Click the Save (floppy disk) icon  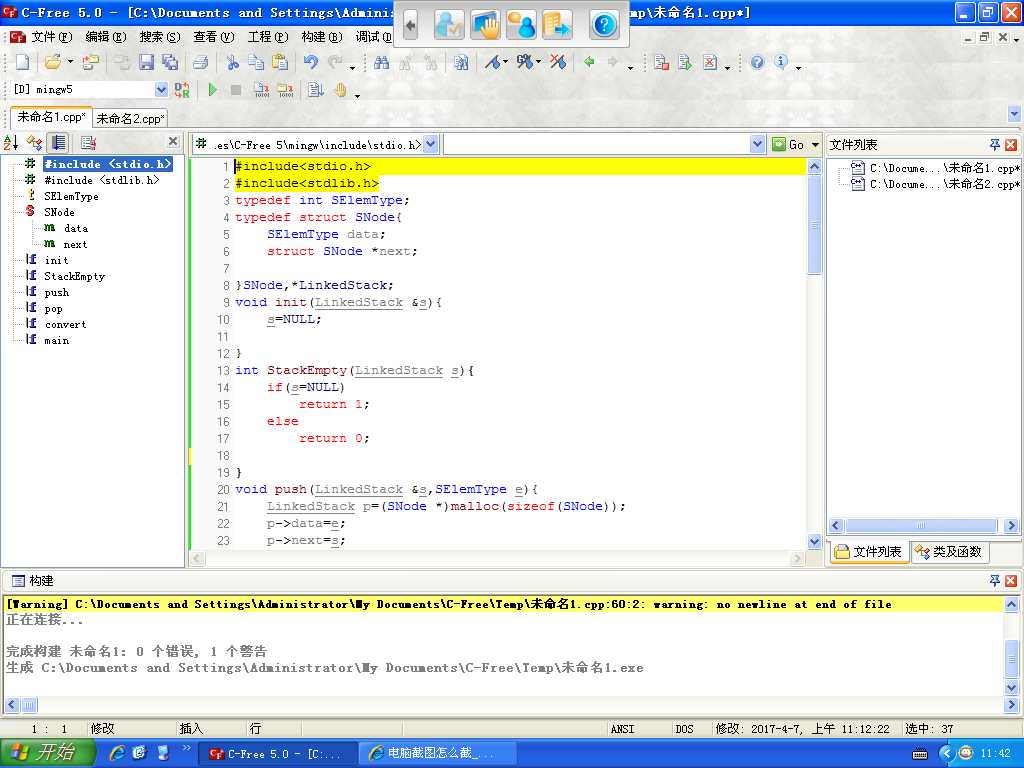(146, 62)
